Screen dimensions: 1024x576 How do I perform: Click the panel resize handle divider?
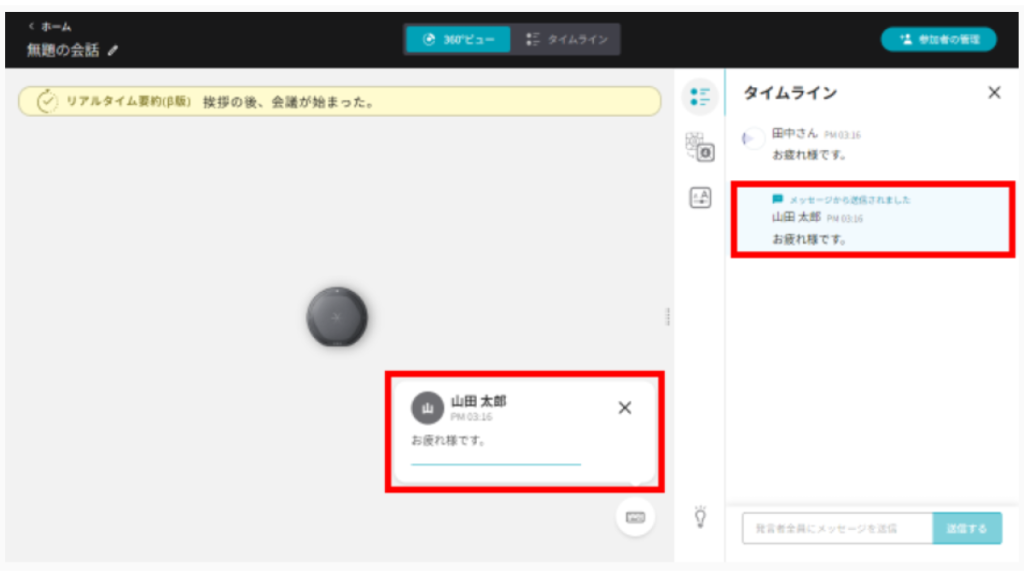[x=668, y=317]
